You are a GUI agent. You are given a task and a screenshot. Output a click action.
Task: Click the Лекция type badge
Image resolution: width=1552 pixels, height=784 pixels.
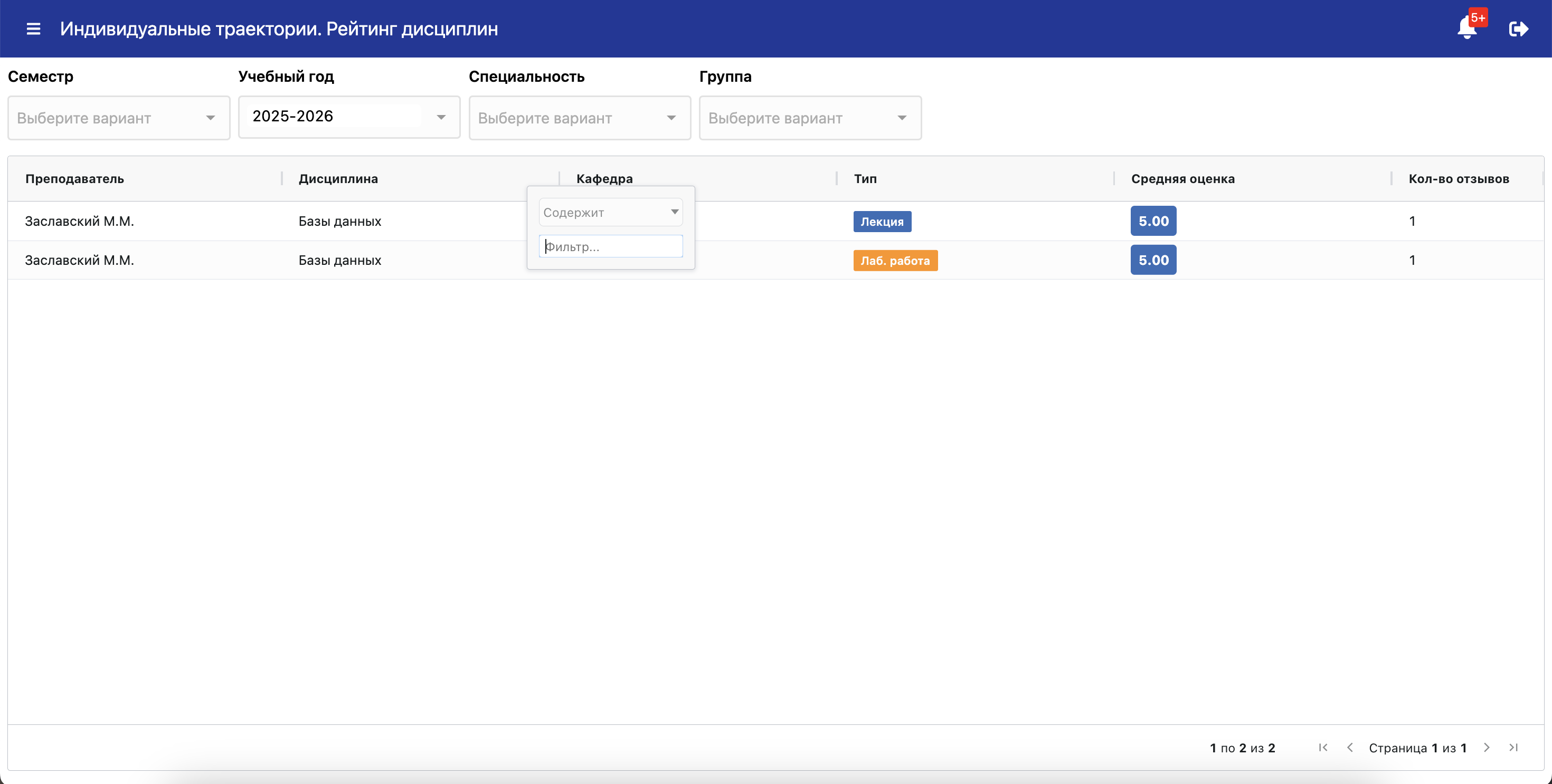click(x=882, y=221)
